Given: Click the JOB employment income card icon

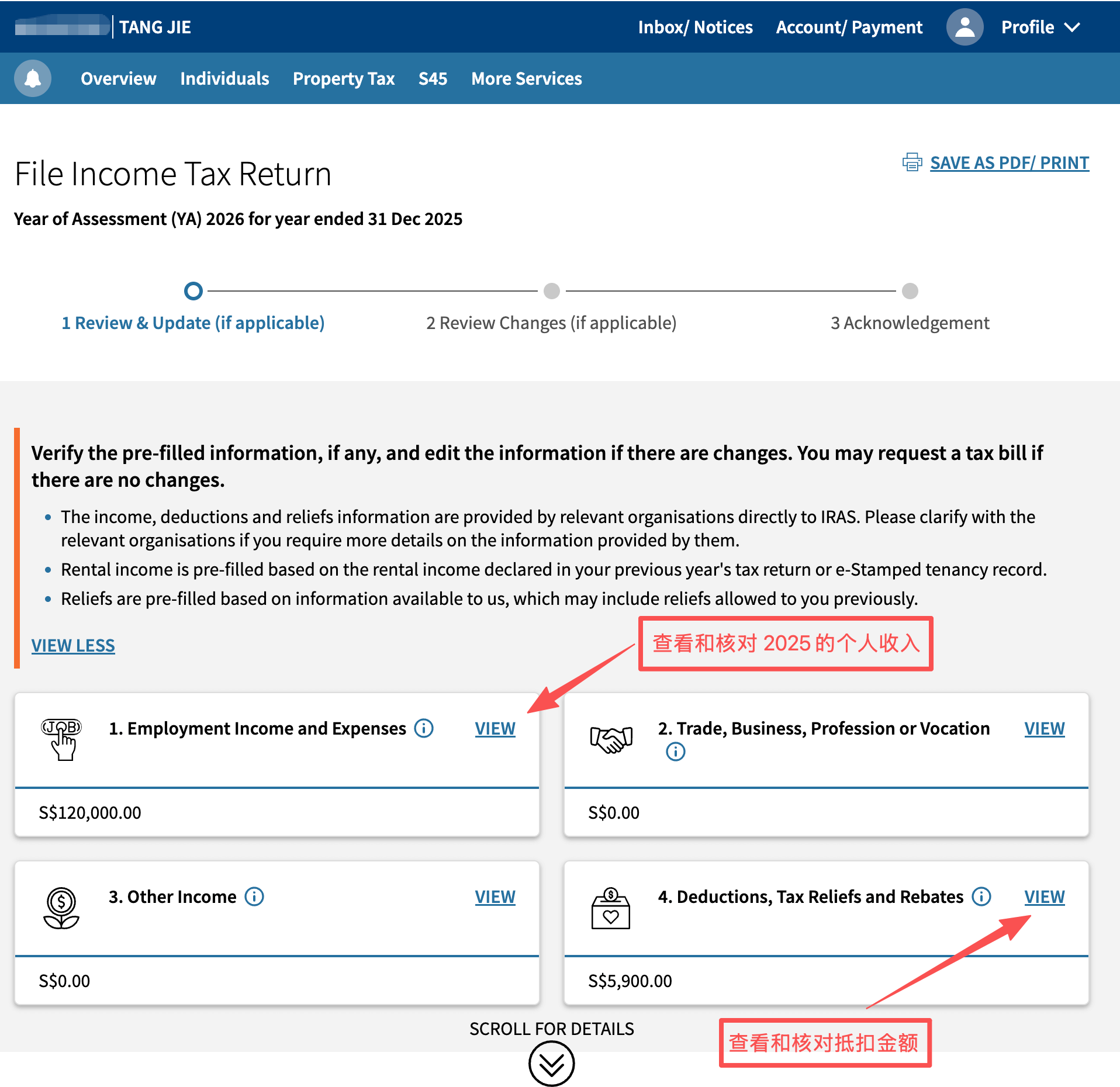Looking at the screenshot, I should [61, 739].
